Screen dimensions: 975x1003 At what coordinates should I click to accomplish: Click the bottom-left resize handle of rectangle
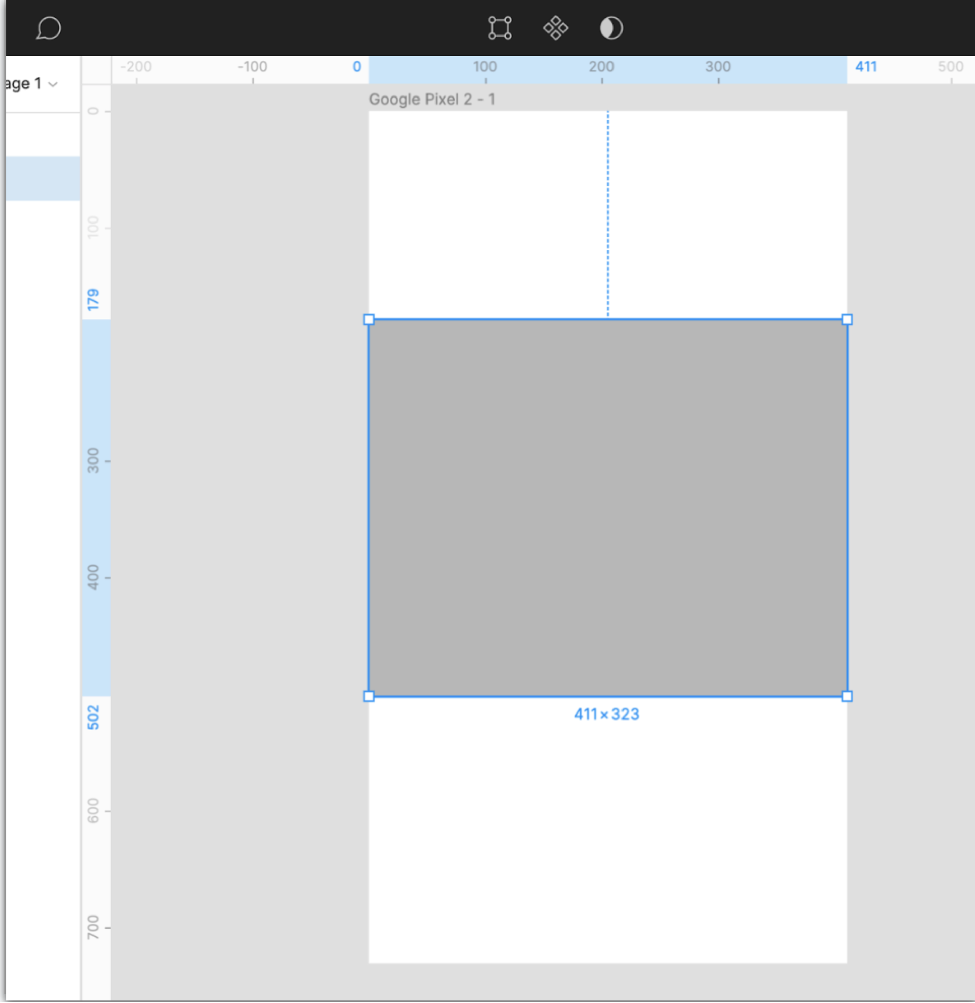(369, 696)
